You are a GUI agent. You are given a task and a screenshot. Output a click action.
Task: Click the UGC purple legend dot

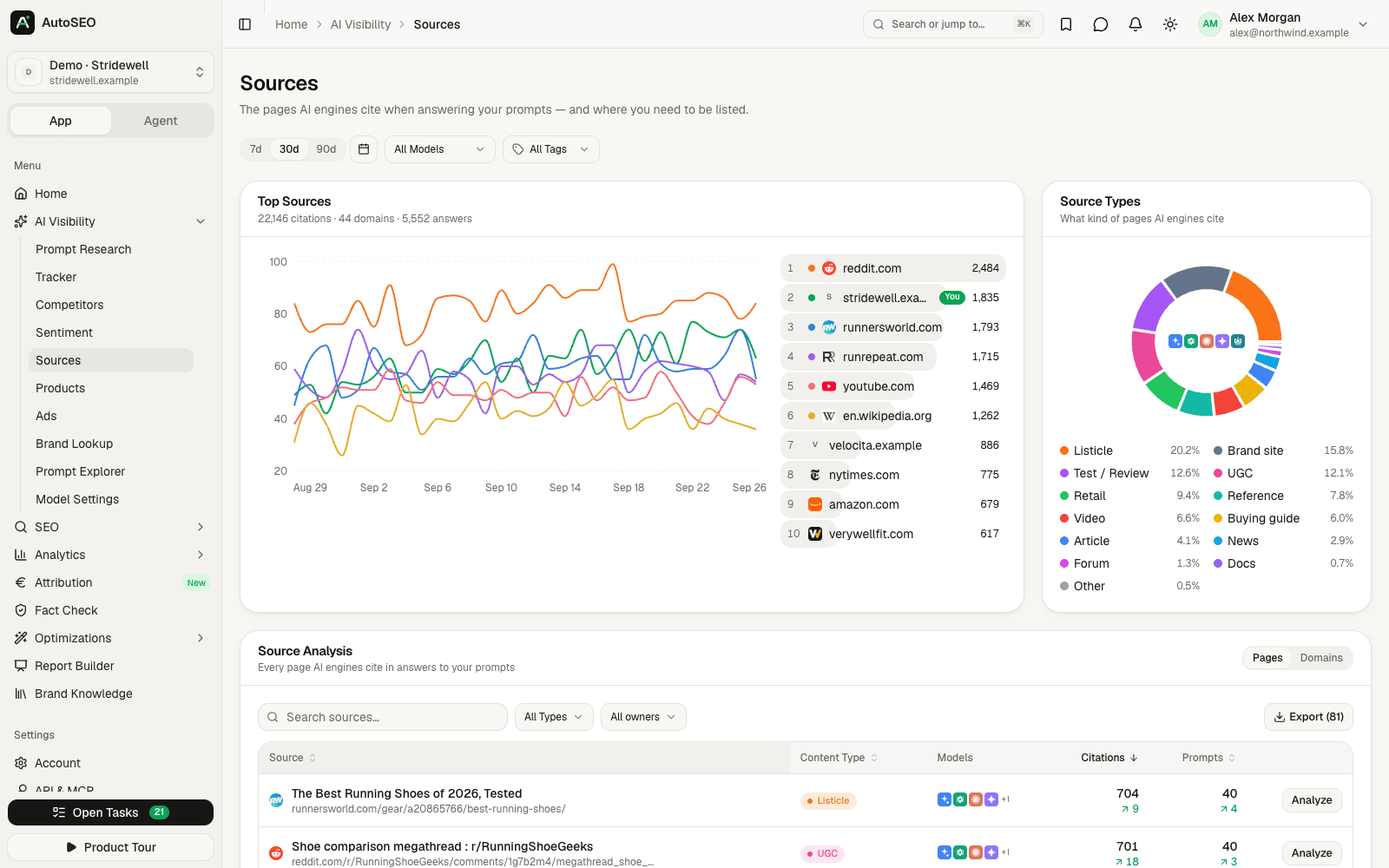1218,473
